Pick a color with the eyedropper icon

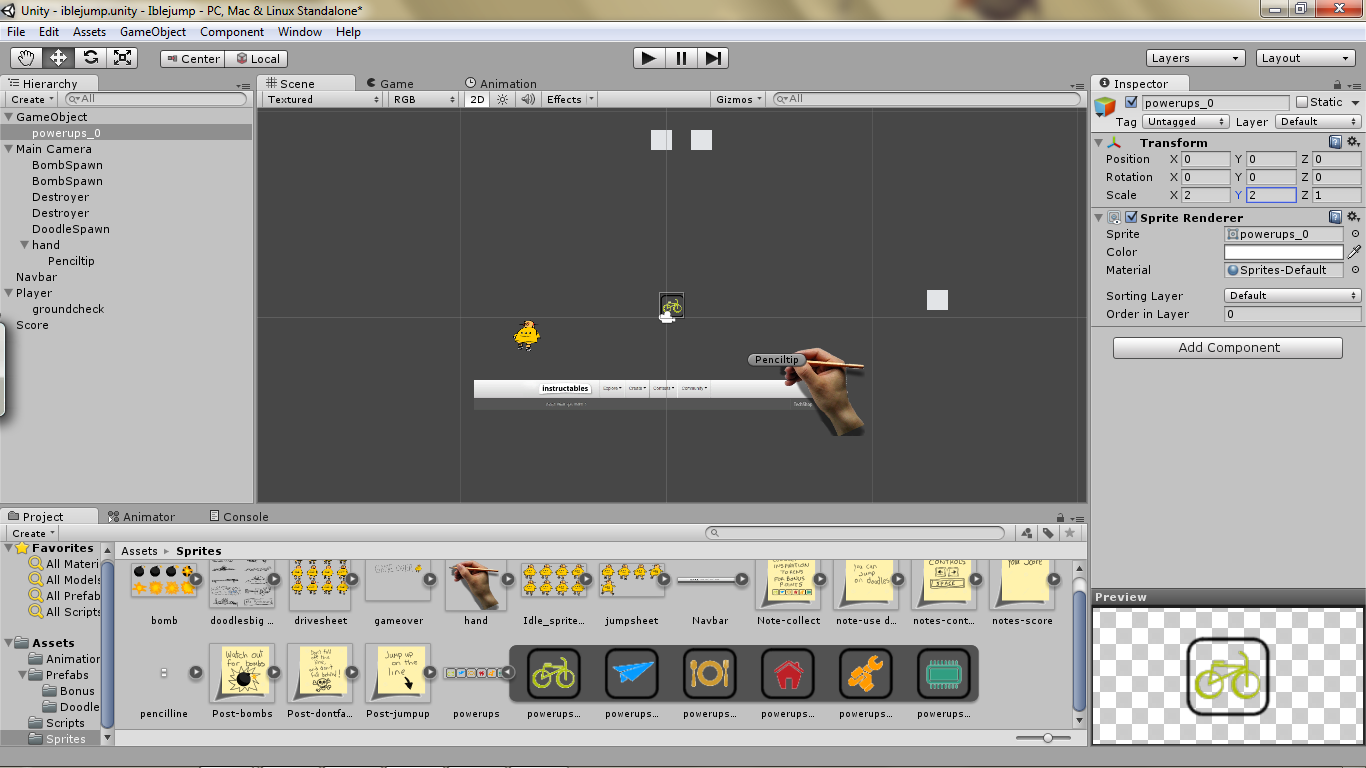click(1355, 252)
